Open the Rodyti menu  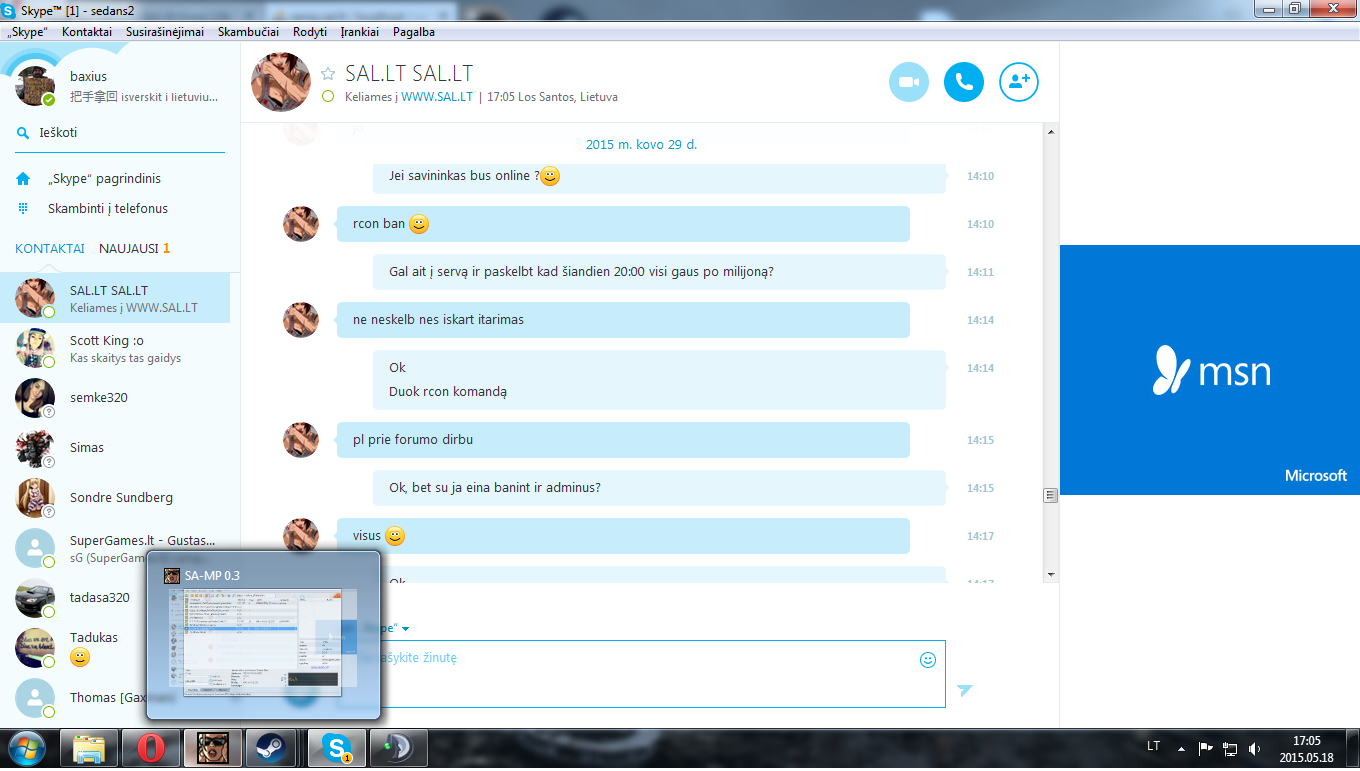310,32
